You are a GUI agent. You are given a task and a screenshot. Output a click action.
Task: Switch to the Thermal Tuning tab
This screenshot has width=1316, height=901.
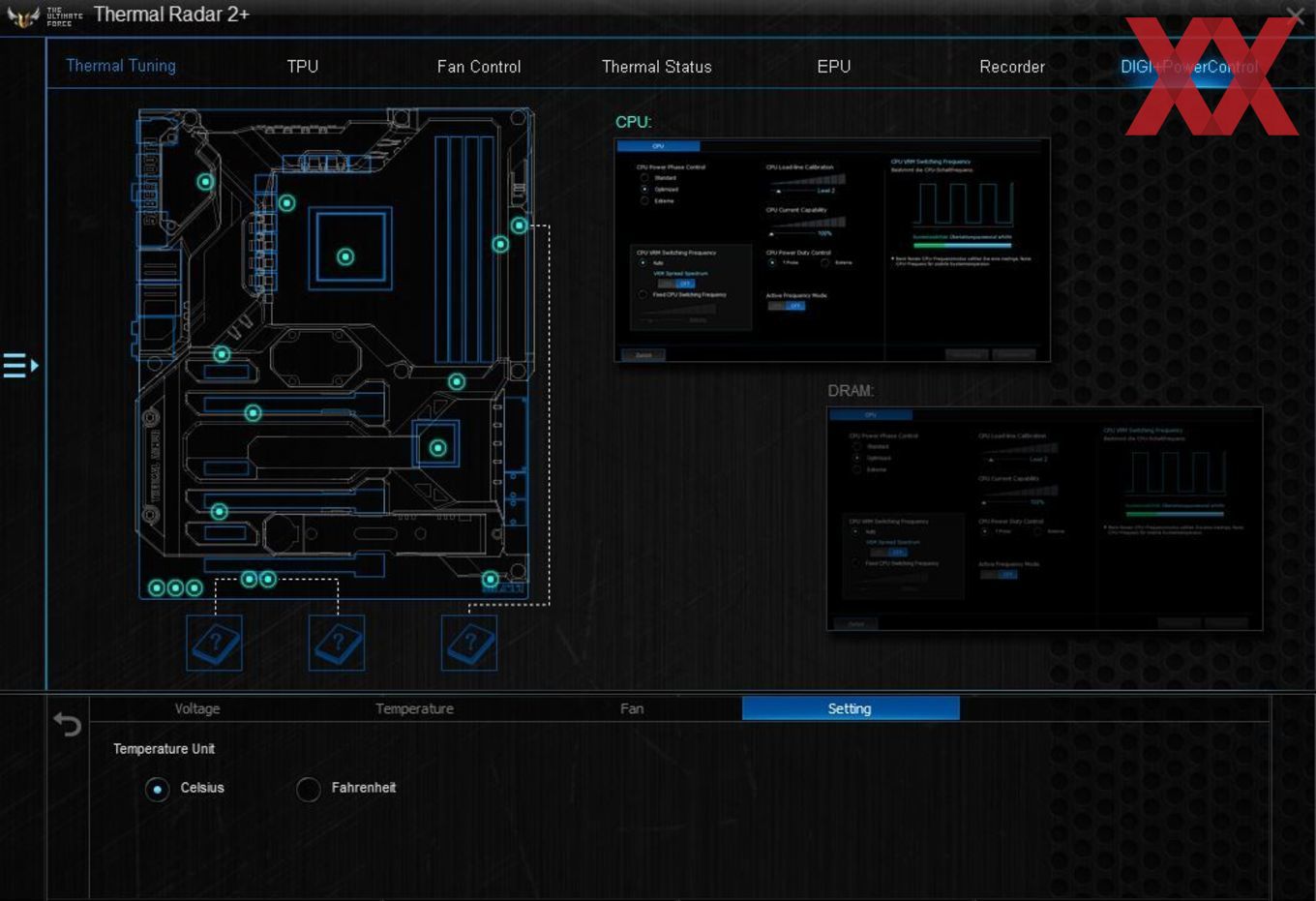click(121, 66)
